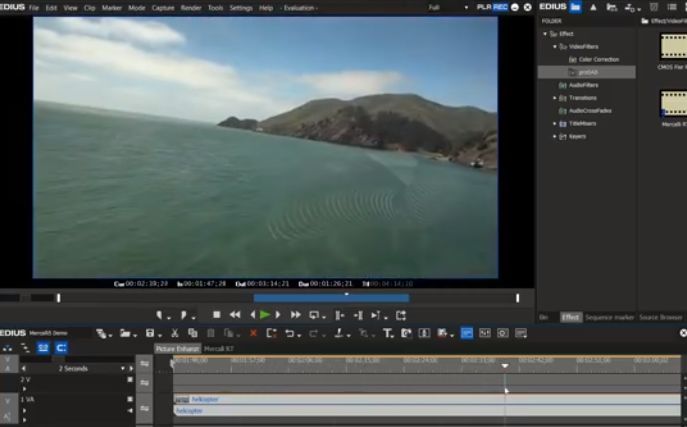The image size is (687, 427).
Task: Click the timeline playhead marker on ruler
Action: click(x=505, y=365)
